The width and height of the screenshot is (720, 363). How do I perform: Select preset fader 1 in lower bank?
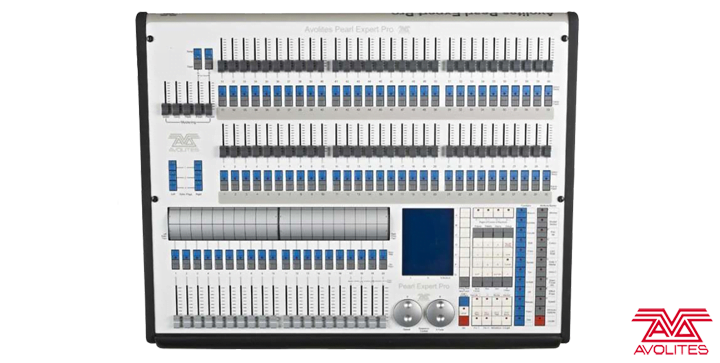(x=224, y=151)
